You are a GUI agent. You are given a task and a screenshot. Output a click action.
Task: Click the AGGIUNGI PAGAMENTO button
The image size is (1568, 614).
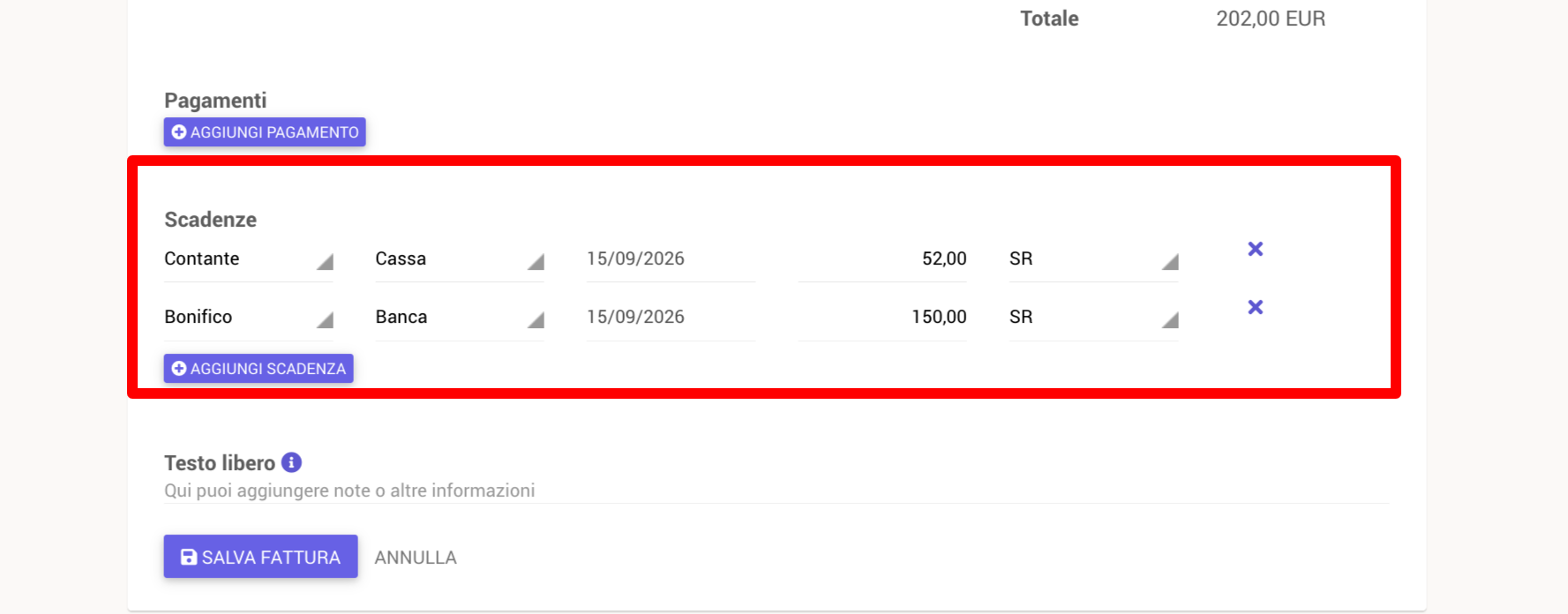pos(265,132)
